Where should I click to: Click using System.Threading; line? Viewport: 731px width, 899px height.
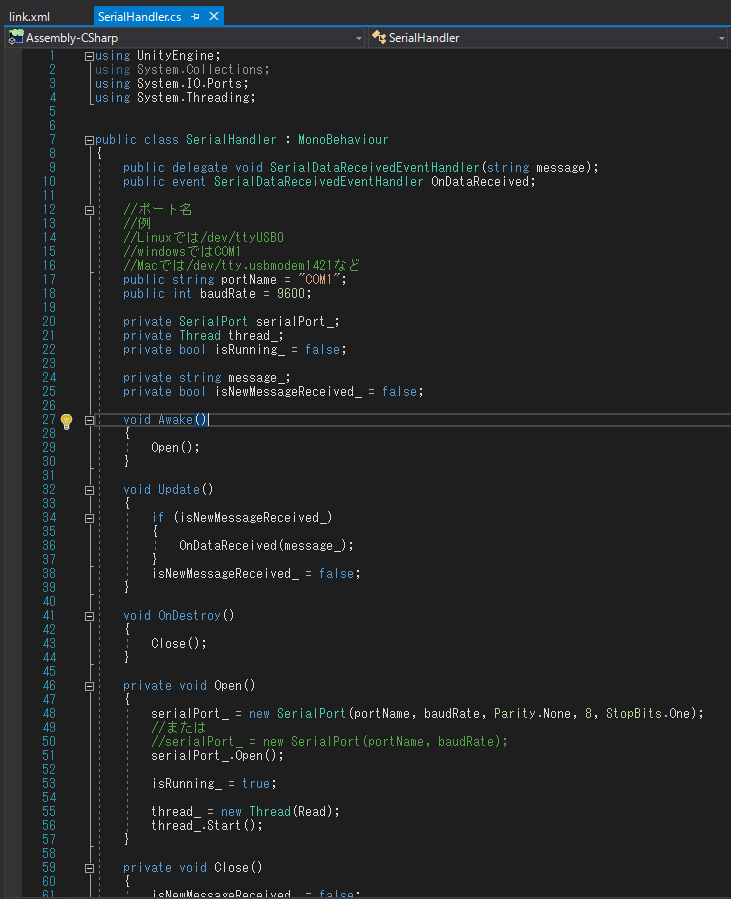pyautogui.click(x=175, y=97)
